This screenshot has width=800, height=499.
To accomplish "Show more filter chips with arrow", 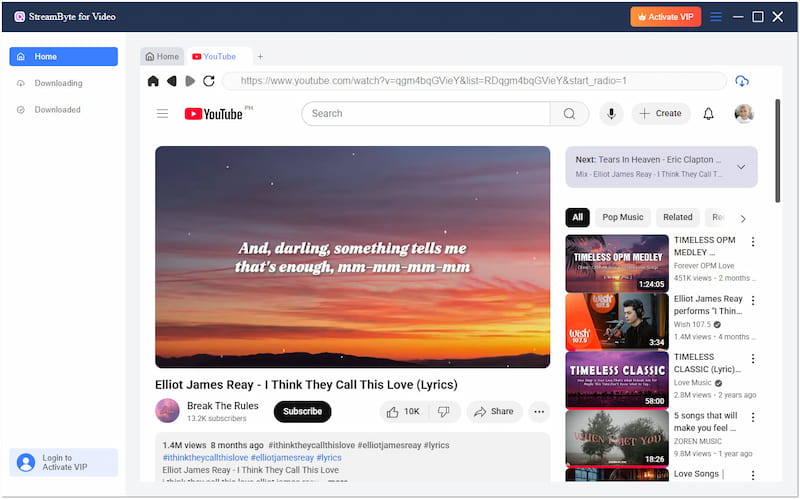I will [x=743, y=218].
